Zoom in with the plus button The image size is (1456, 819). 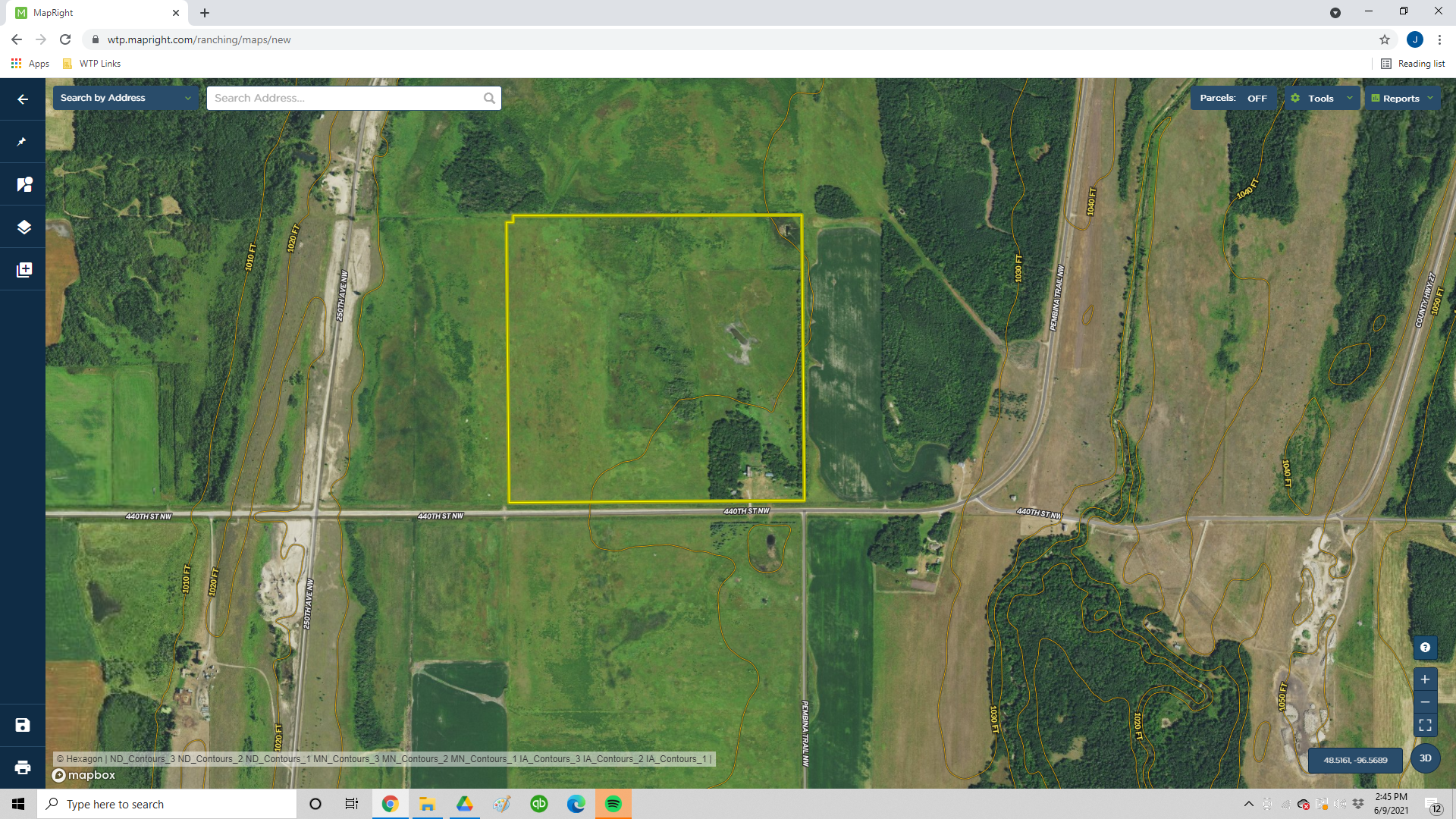tap(1425, 679)
